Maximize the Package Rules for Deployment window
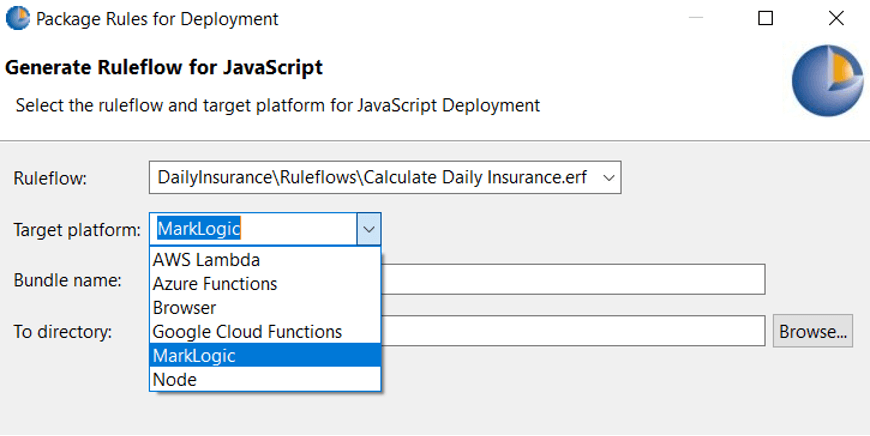Viewport: 870px width, 436px height. click(x=765, y=19)
